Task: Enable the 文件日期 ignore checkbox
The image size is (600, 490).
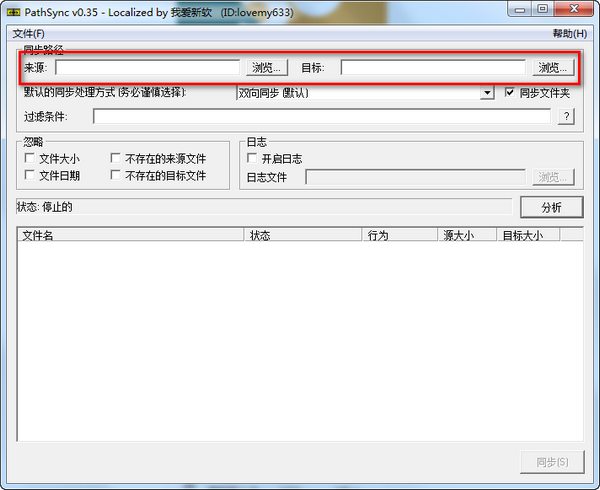Action: pos(30,176)
